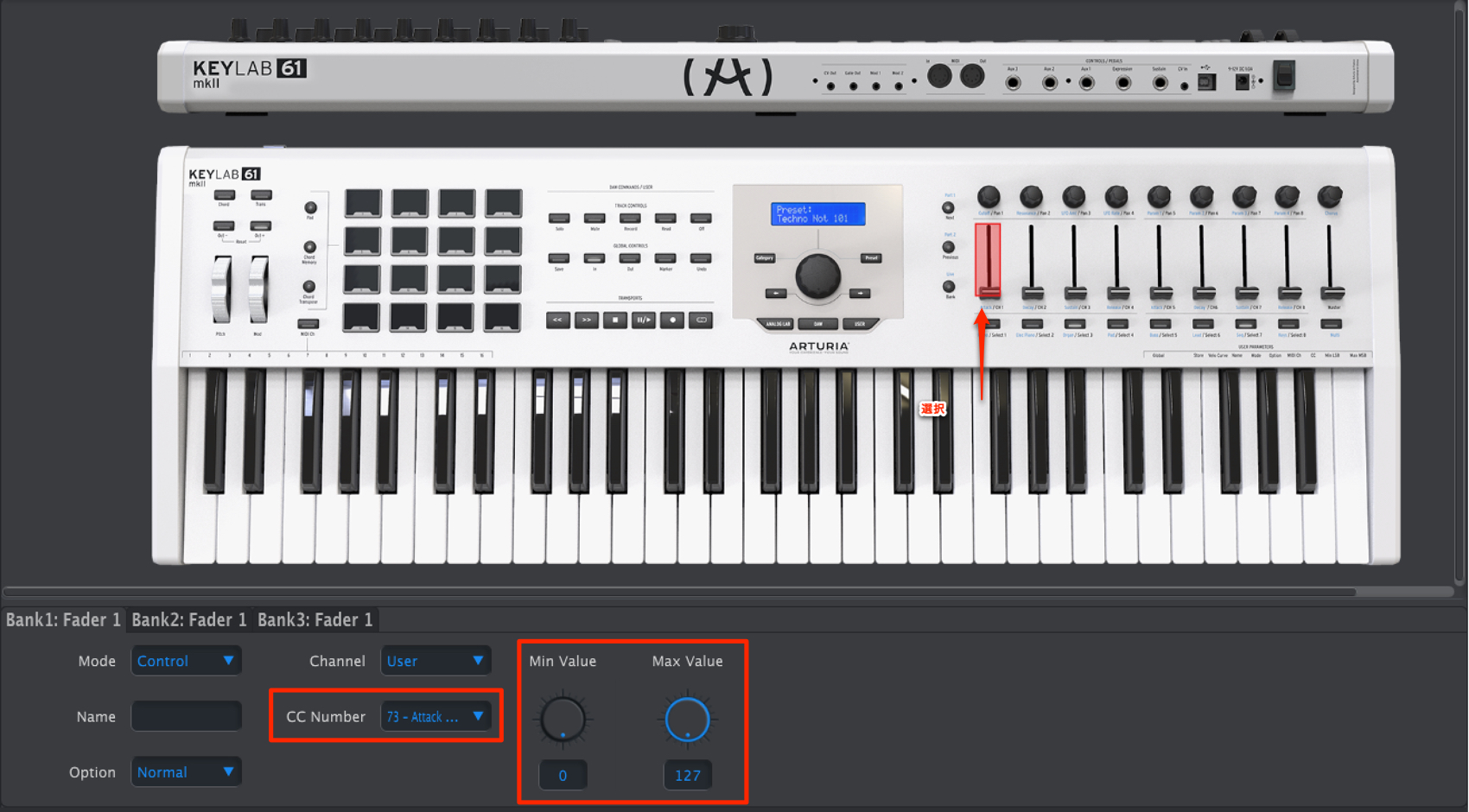Select the large central jog wheel knob
The image size is (1469, 812).
817,276
